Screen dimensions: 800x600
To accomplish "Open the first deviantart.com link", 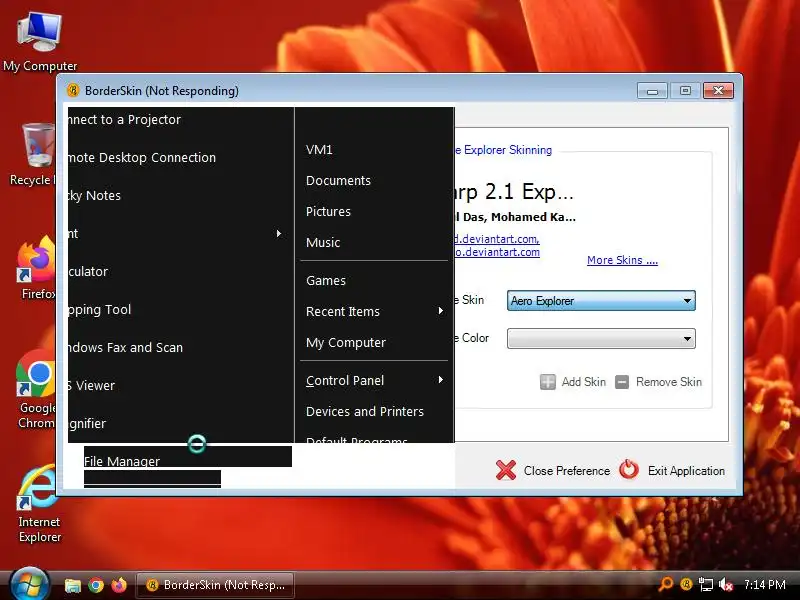I will click(496, 239).
